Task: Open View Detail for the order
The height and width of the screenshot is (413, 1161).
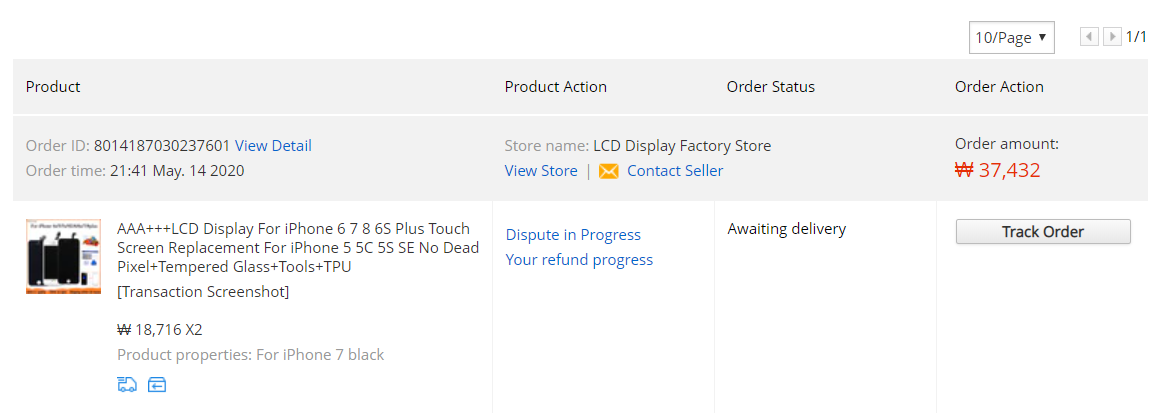Action: 273,146
